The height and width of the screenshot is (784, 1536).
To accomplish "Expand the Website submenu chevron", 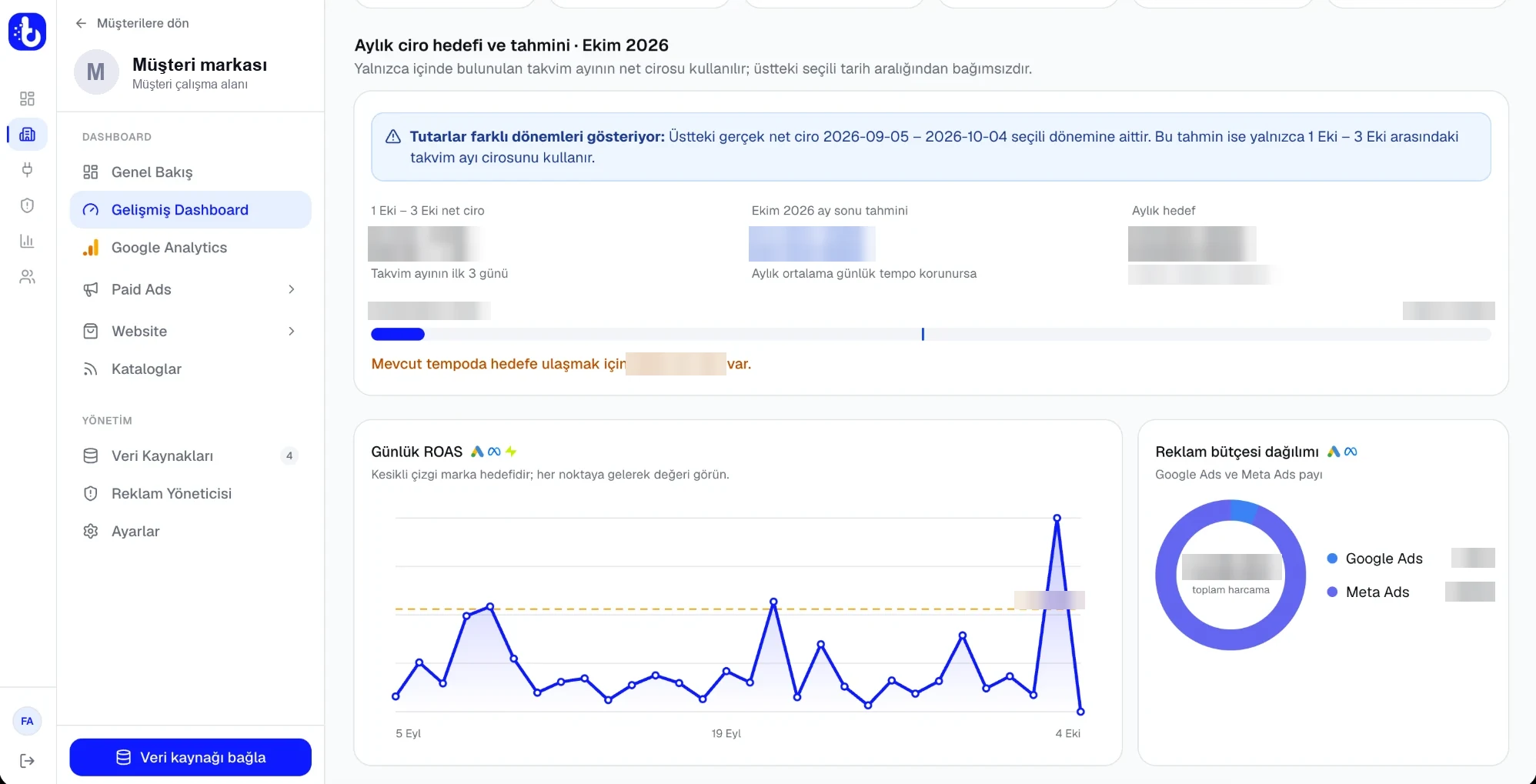I will click(292, 331).
